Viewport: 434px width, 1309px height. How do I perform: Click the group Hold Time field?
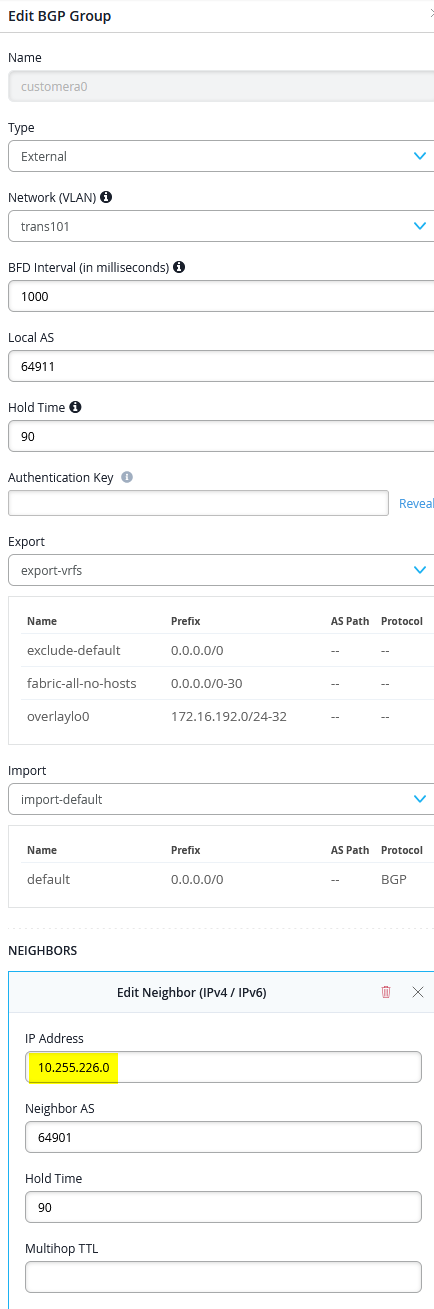click(221, 436)
